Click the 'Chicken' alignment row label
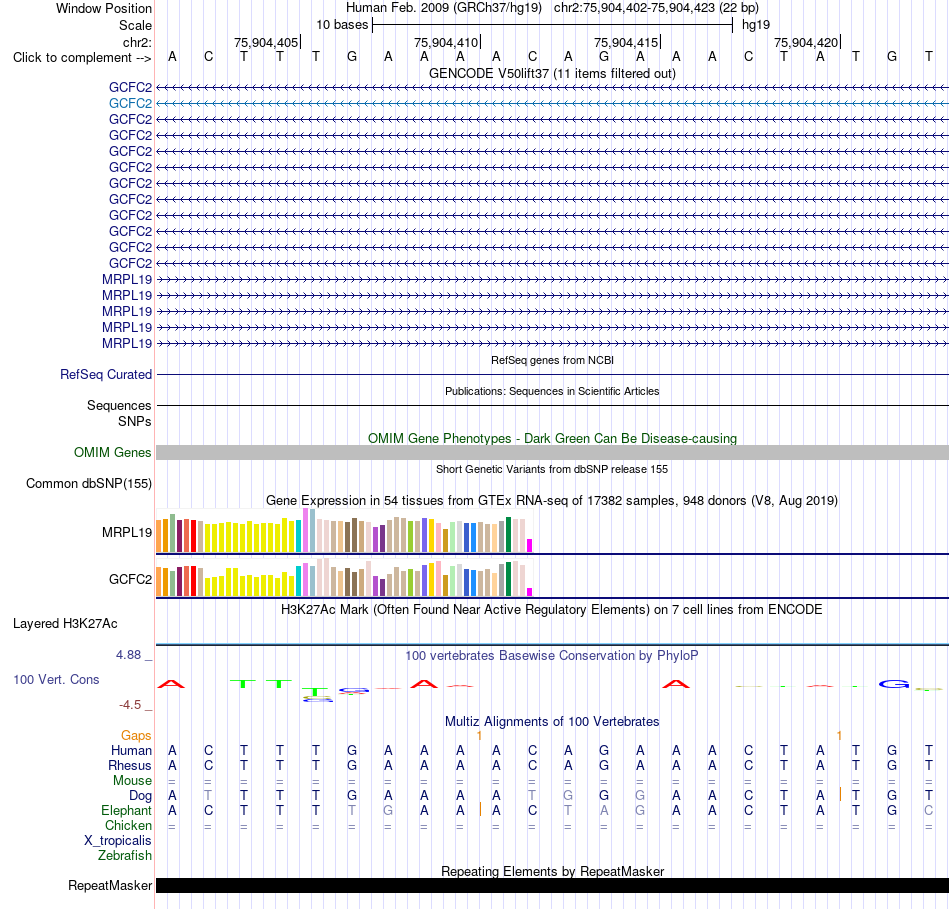 [x=128, y=825]
